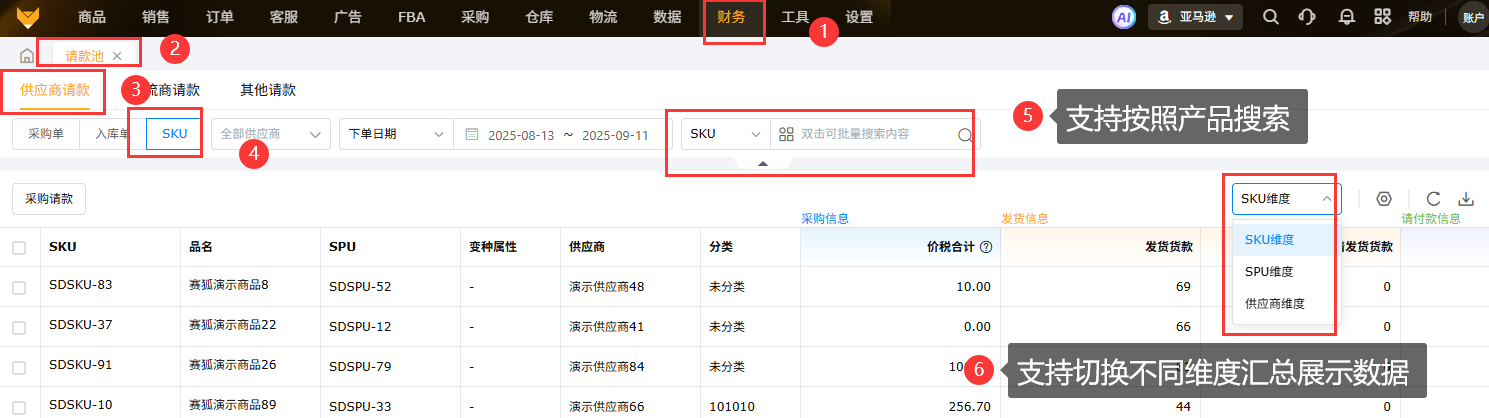Switch to 供应商请款 tab
This screenshot has width=1489, height=418.
point(55,90)
